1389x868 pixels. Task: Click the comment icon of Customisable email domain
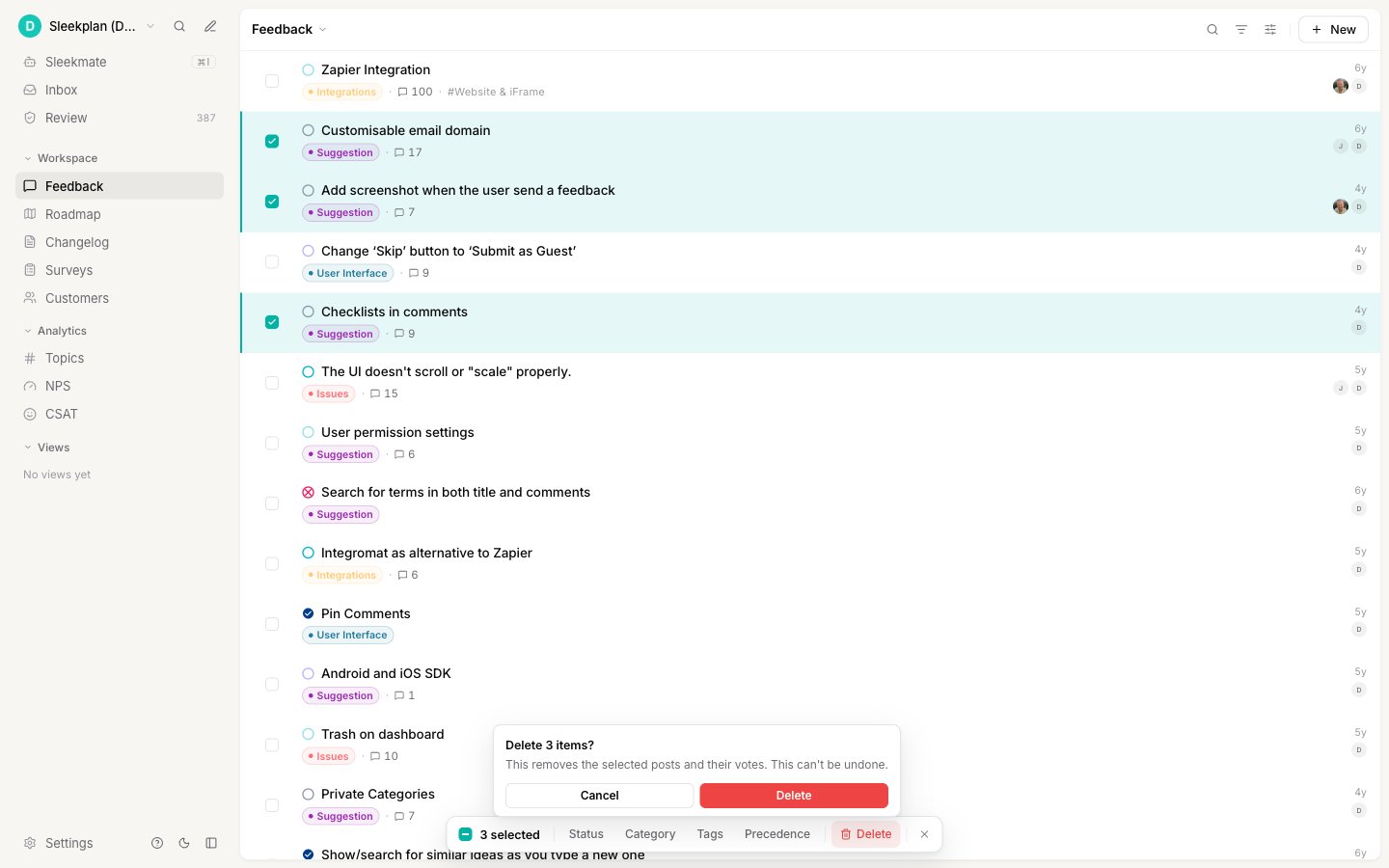point(399,152)
